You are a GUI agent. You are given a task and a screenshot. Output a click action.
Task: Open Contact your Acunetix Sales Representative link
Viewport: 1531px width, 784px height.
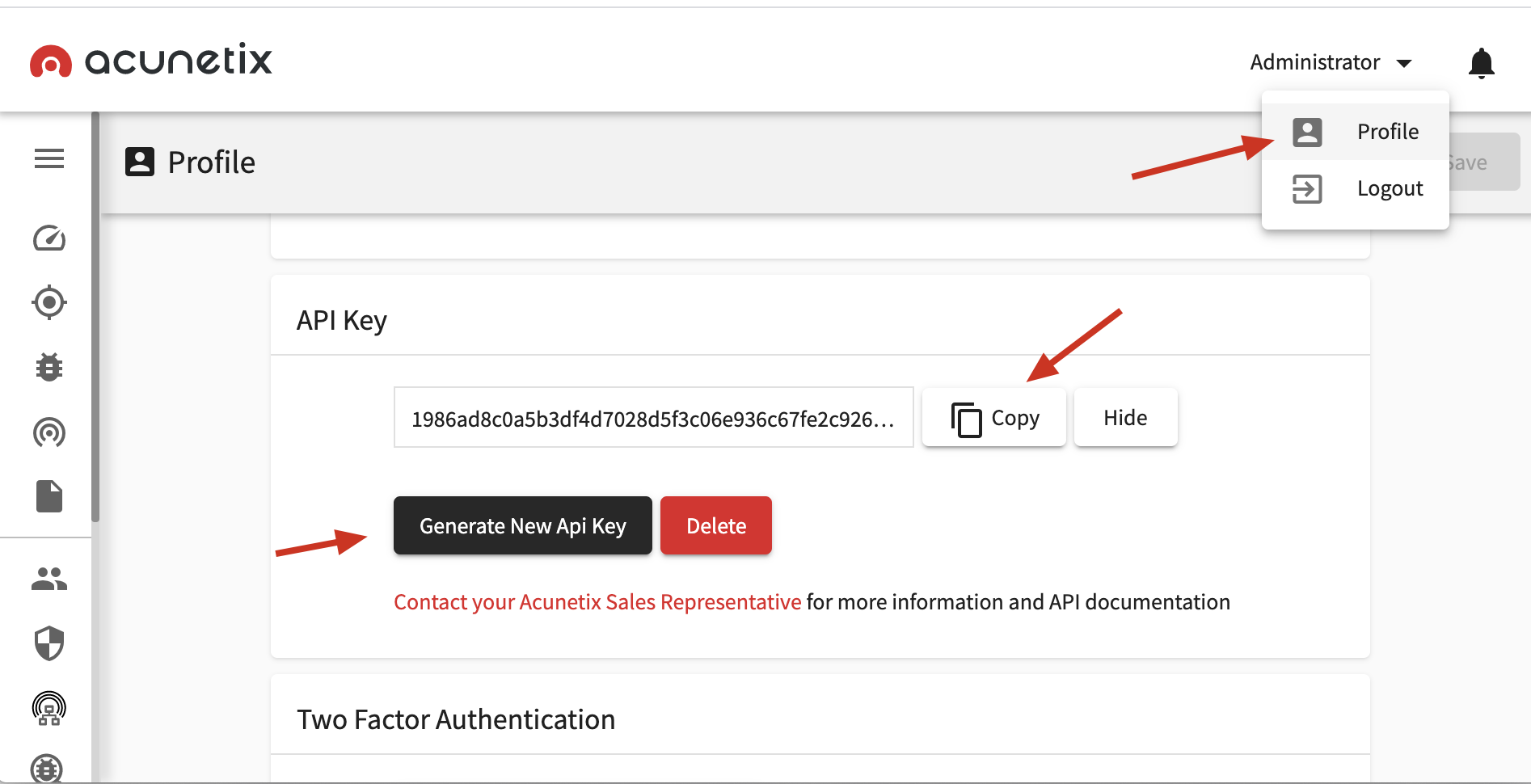(597, 602)
